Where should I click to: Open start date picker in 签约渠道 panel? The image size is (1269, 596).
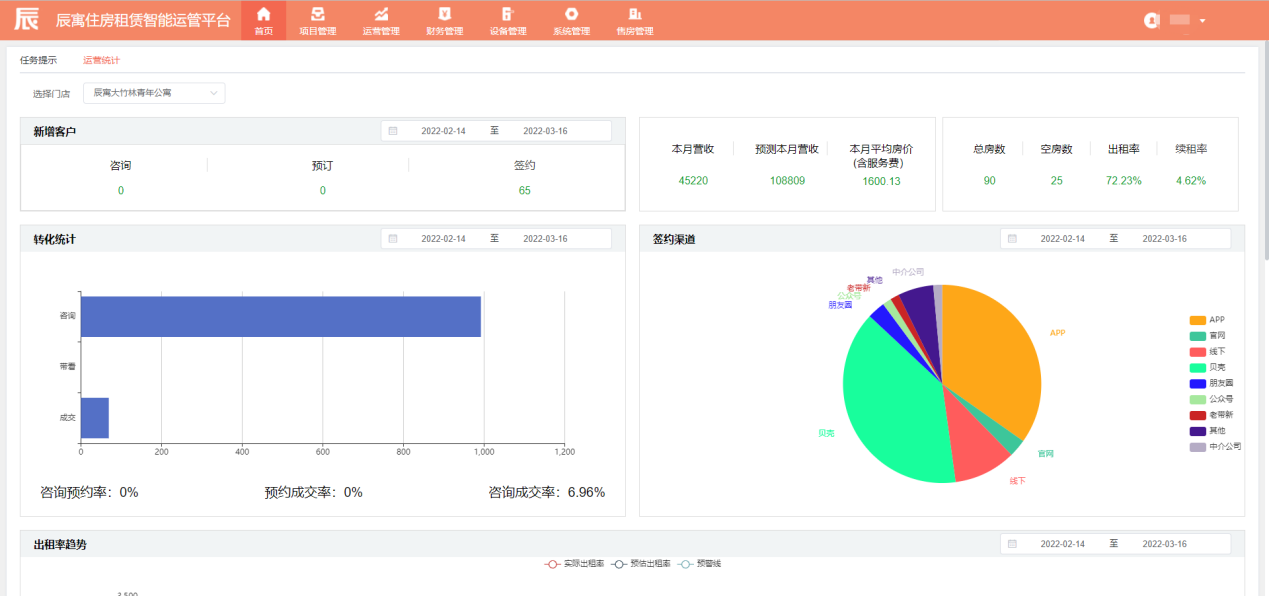point(1062,239)
